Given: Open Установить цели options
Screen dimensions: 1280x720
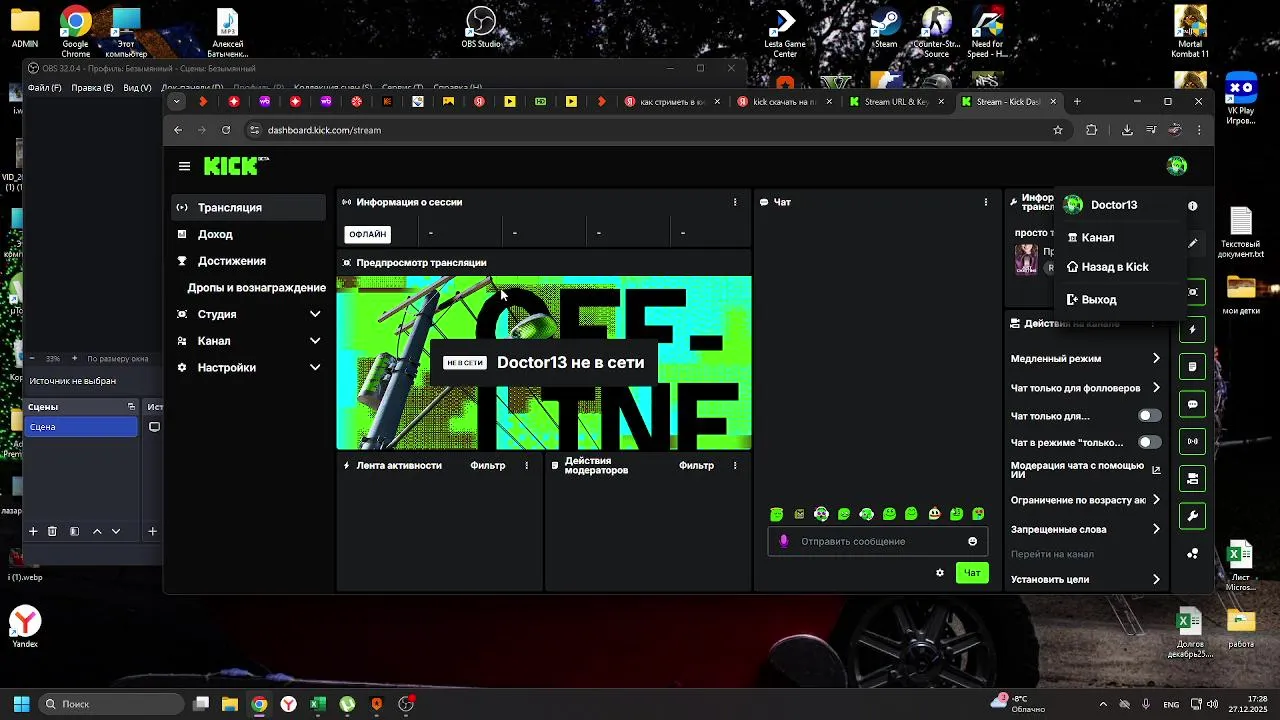Looking at the screenshot, I should click(1085, 579).
